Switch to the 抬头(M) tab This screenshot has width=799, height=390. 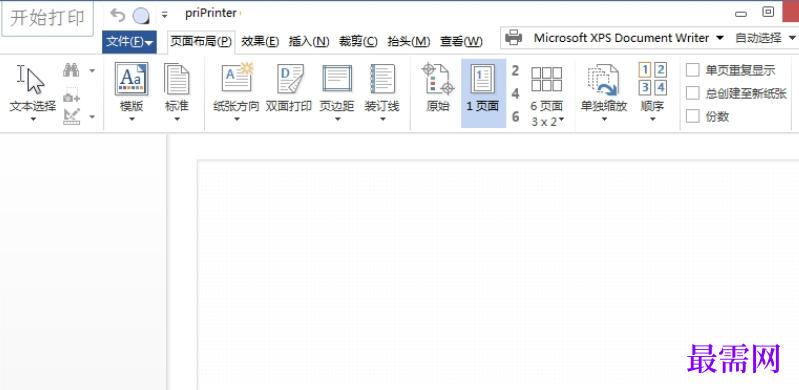click(409, 42)
